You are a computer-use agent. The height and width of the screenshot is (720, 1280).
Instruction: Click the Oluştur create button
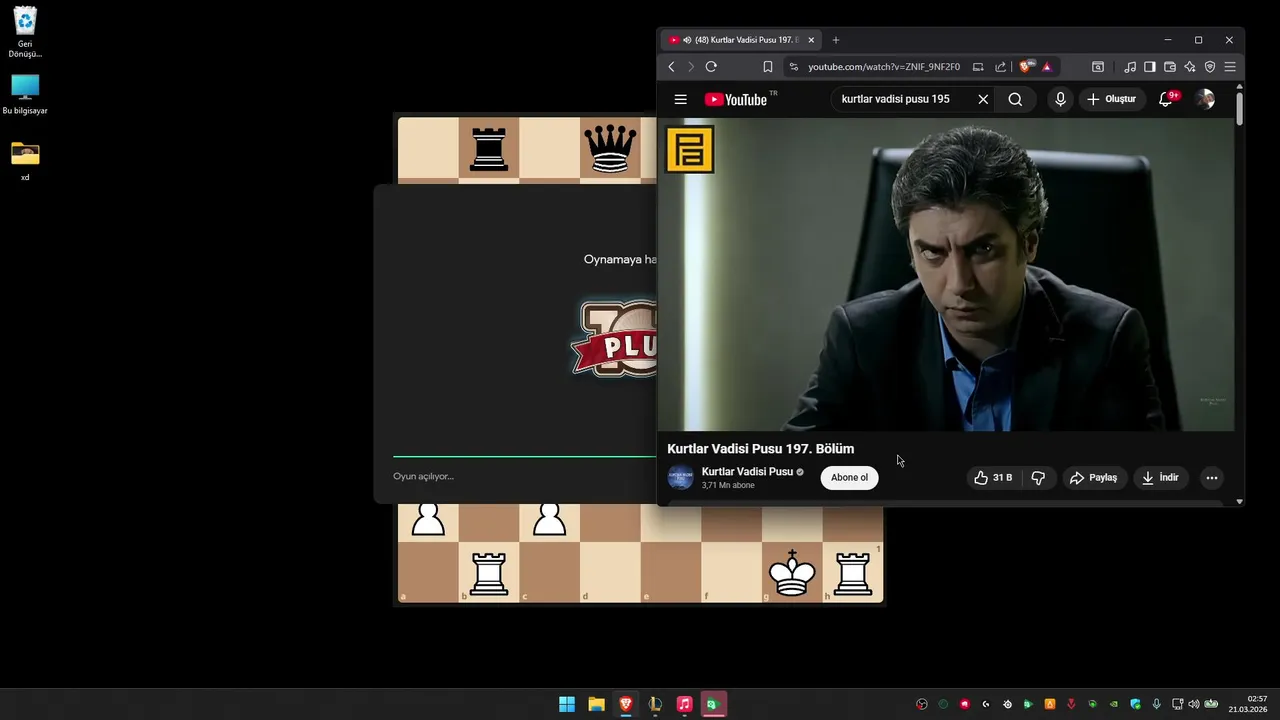(1112, 99)
